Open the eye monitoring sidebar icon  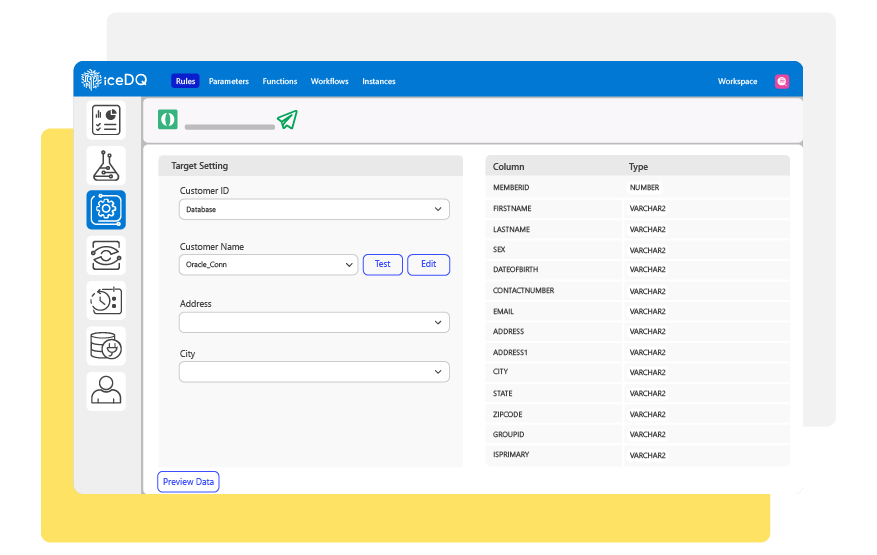[106, 256]
